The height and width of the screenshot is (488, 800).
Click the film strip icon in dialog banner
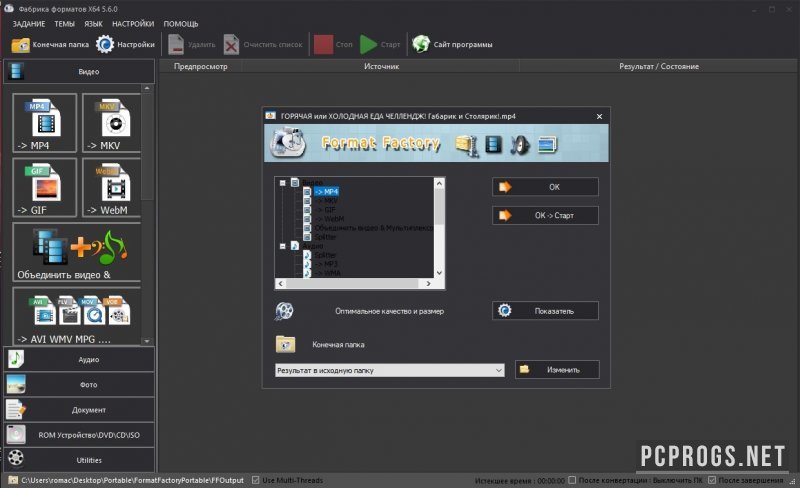click(x=493, y=144)
